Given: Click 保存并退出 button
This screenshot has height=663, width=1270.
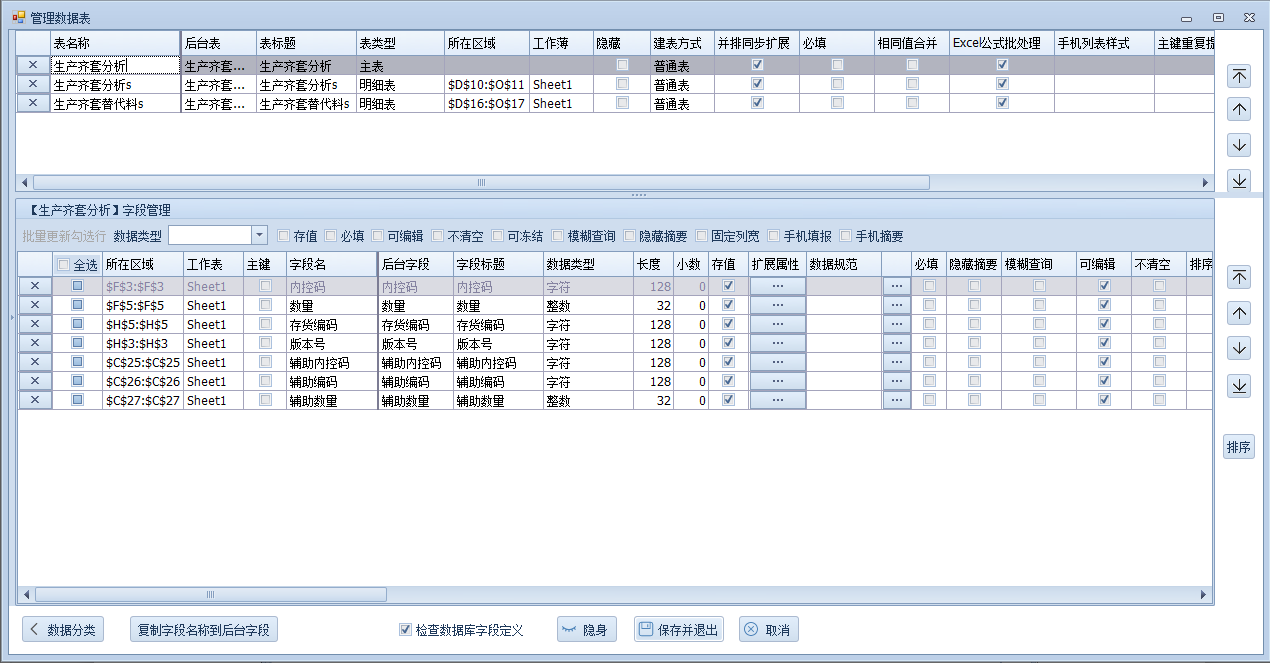Looking at the screenshot, I should [678, 630].
